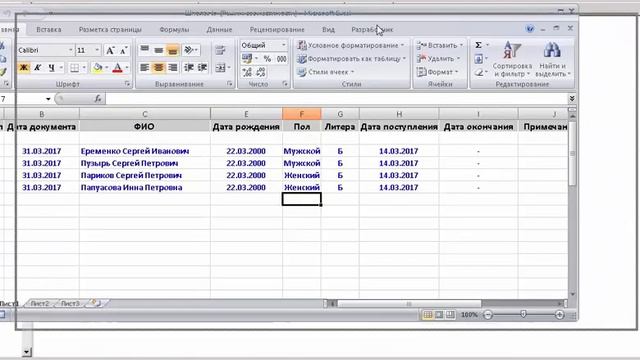The width and height of the screenshot is (640, 360).
Task: Increase decimal places
Action: [x=247, y=72]
